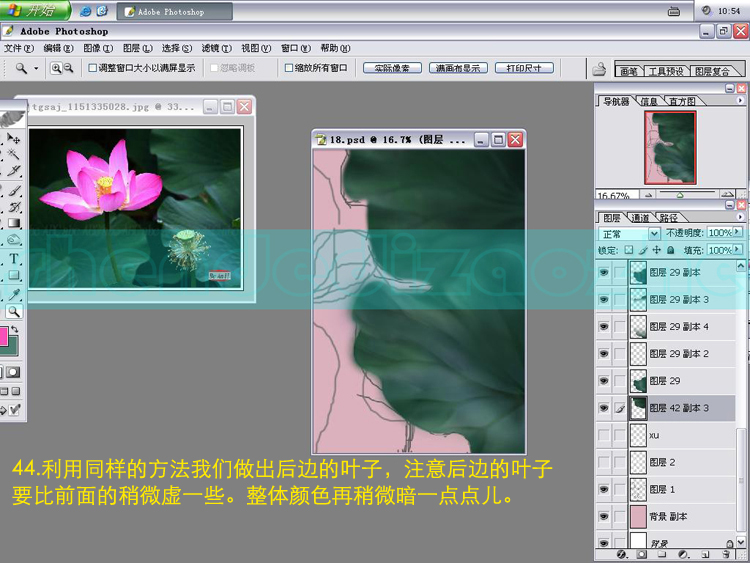The width and height of the screenshot is (750, 563).
Task: Create new adjustment layer icon
Action: pyautogui.click(x=684, y=554)
